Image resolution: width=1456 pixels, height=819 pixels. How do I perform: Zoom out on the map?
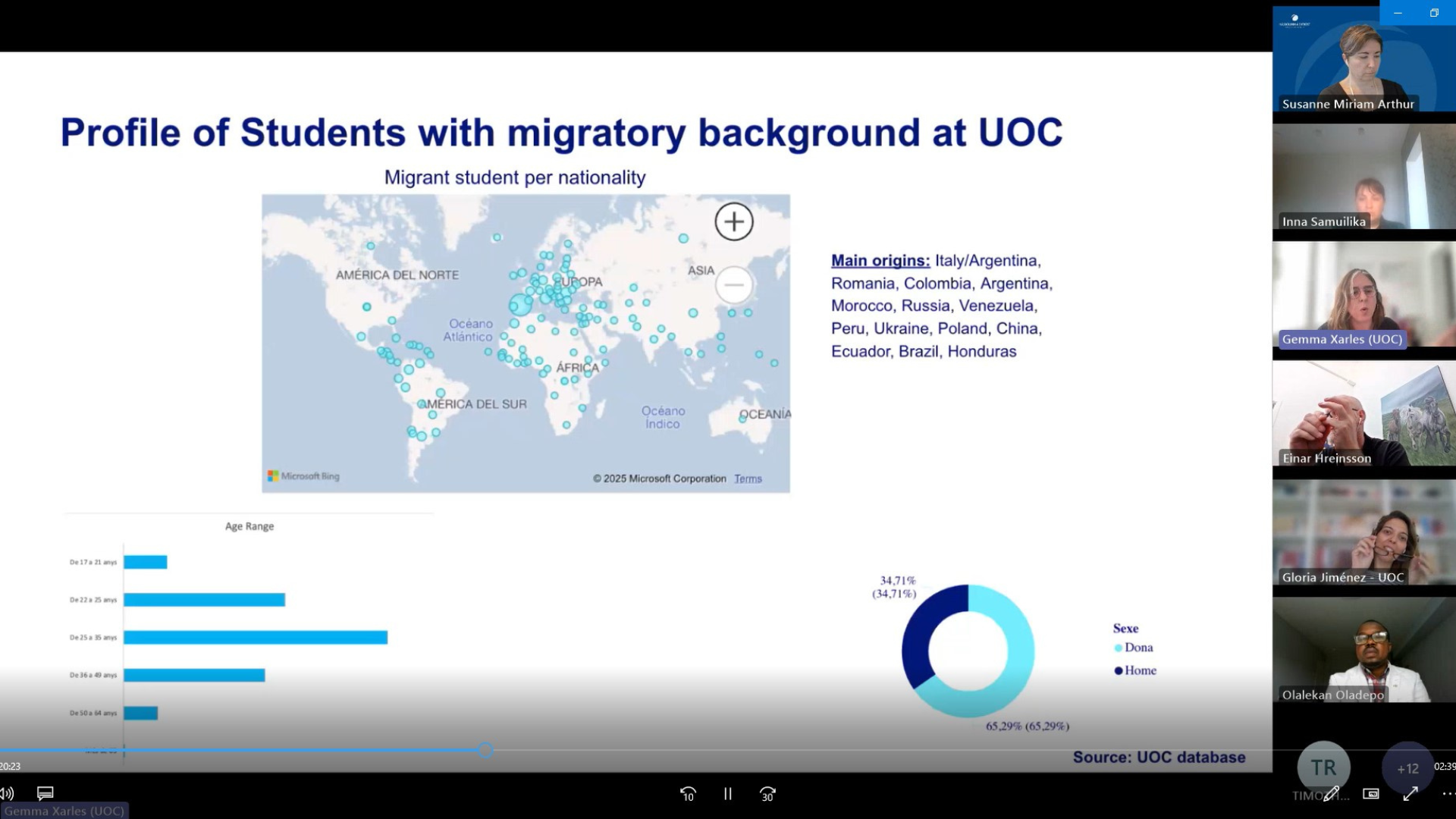click(x=733, y=285)
